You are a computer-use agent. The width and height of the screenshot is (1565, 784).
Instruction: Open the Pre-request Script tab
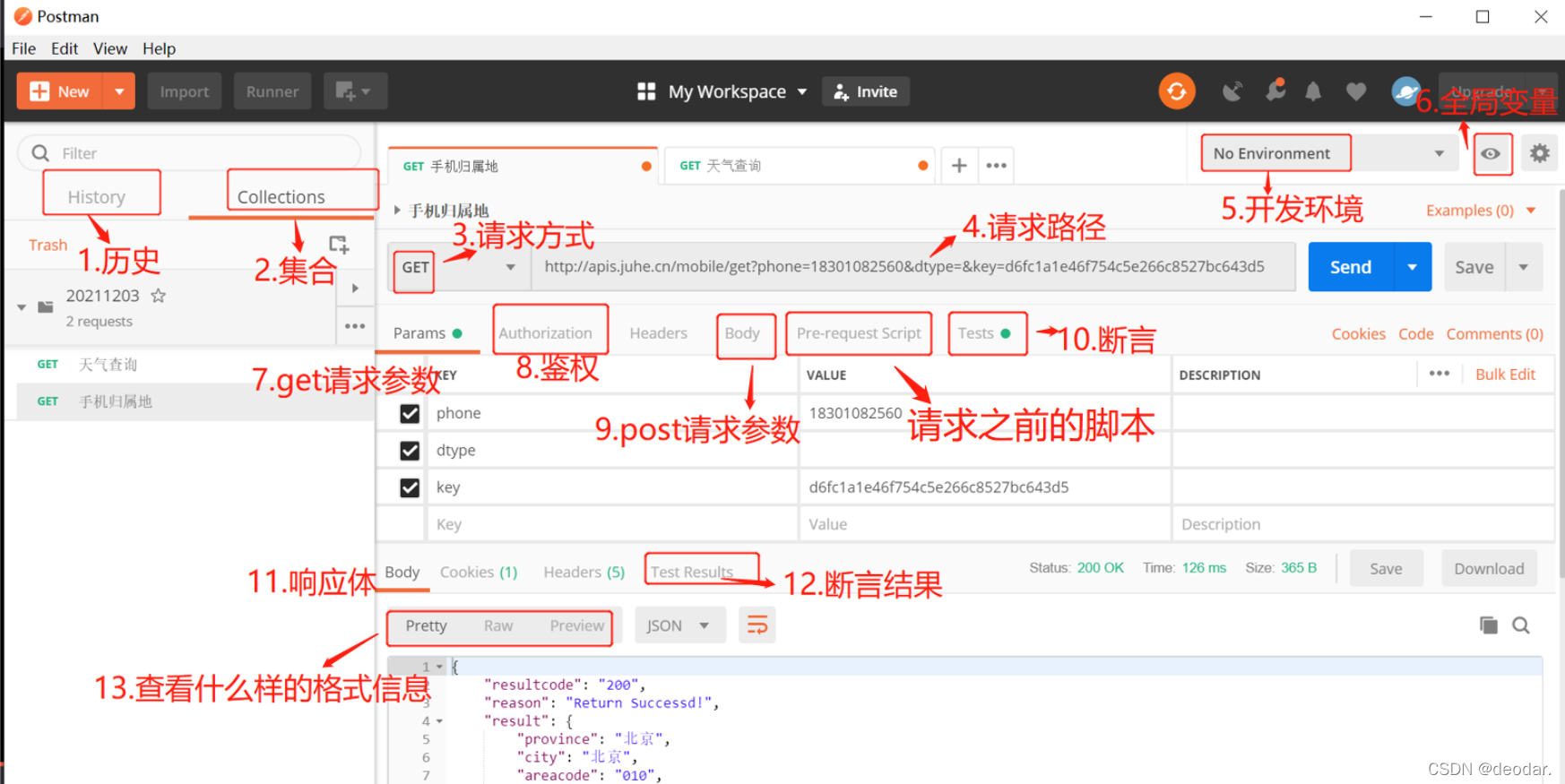(x=859, y=333)
